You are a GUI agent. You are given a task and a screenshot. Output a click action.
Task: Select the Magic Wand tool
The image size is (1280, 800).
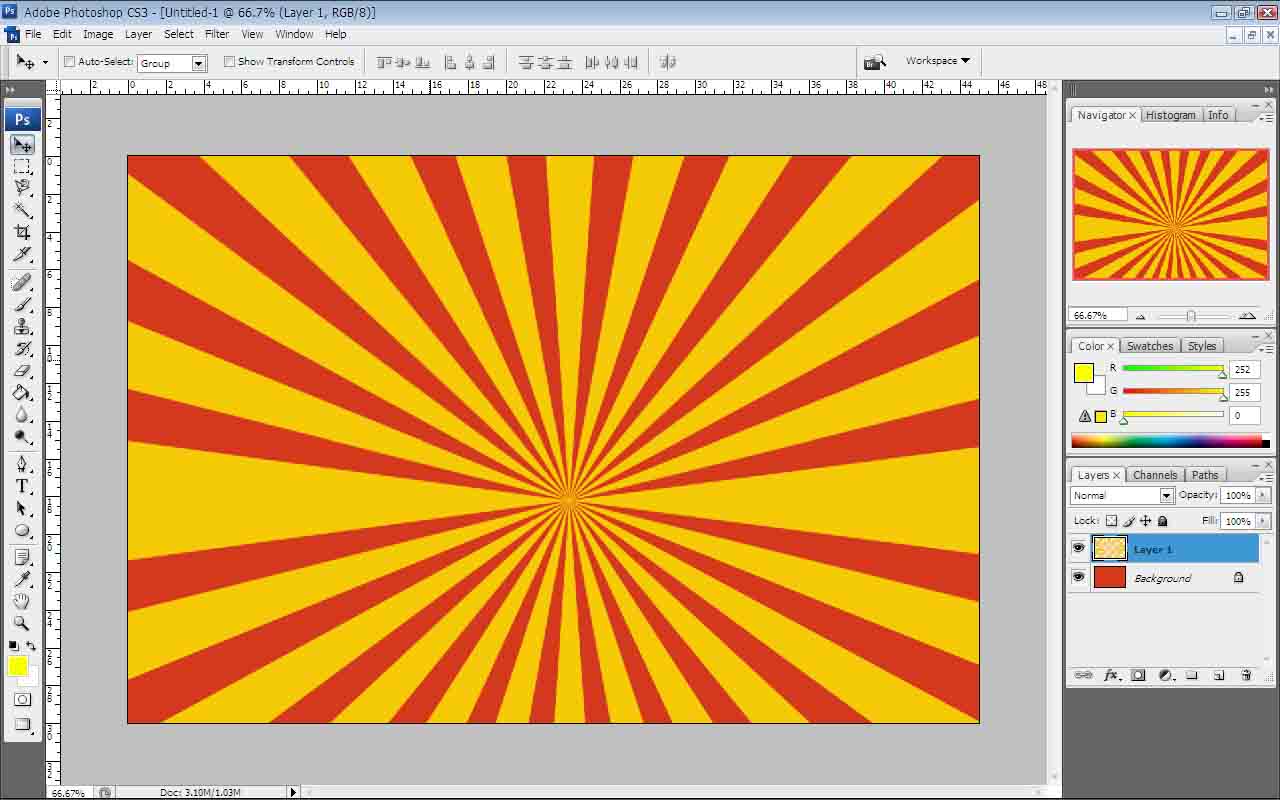click(x=22, y=210)
